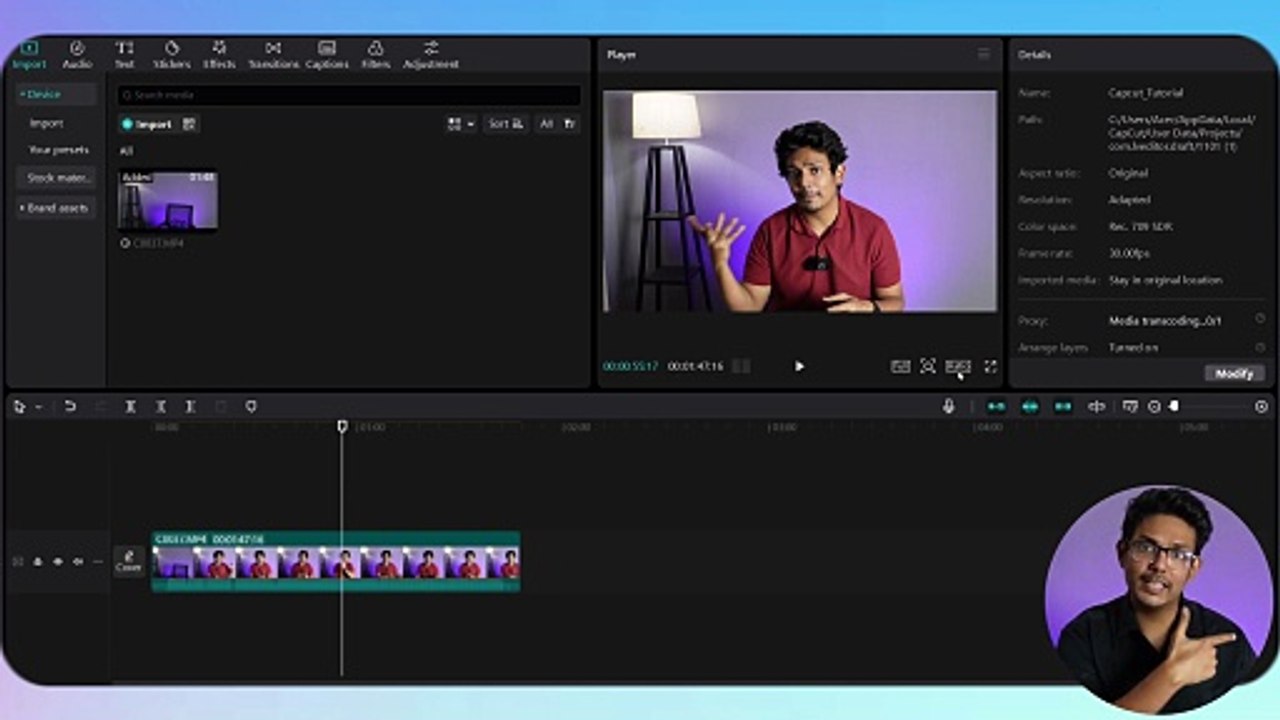The height and width of the screenshot is (720, 1280).
Task: Mute the video track audio
Action: 78,562
